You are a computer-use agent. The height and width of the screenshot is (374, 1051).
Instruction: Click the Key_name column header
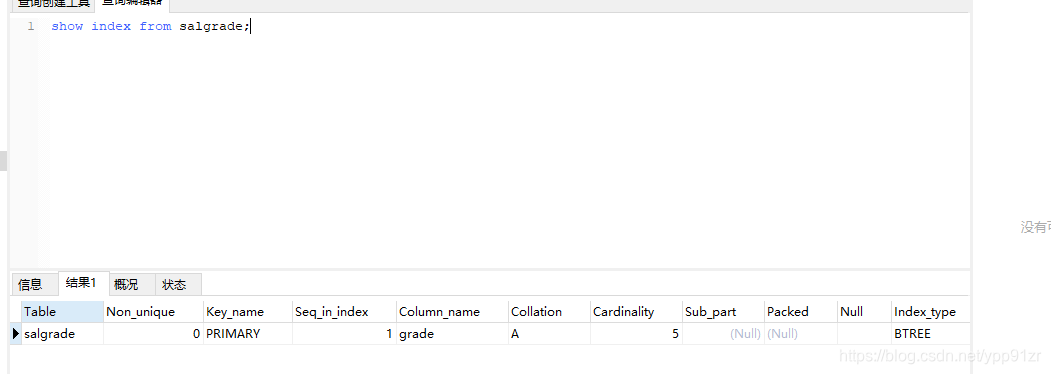tap(248, 312)
